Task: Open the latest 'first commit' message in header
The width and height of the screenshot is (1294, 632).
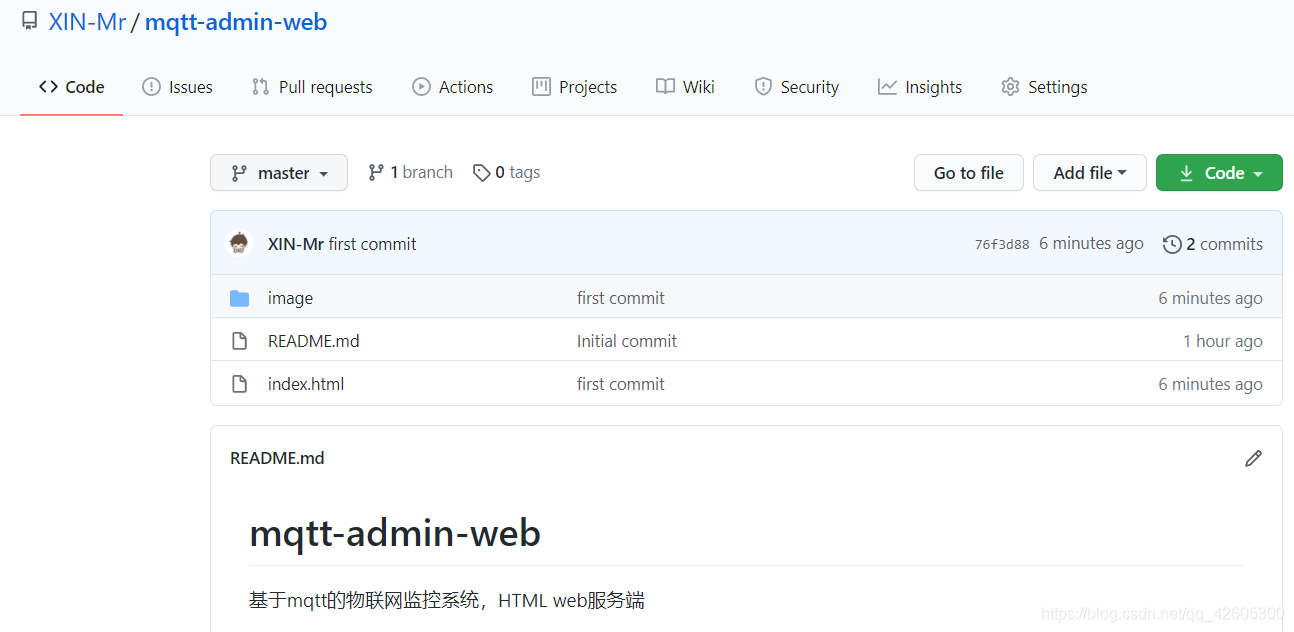Action: pos(373,244)
